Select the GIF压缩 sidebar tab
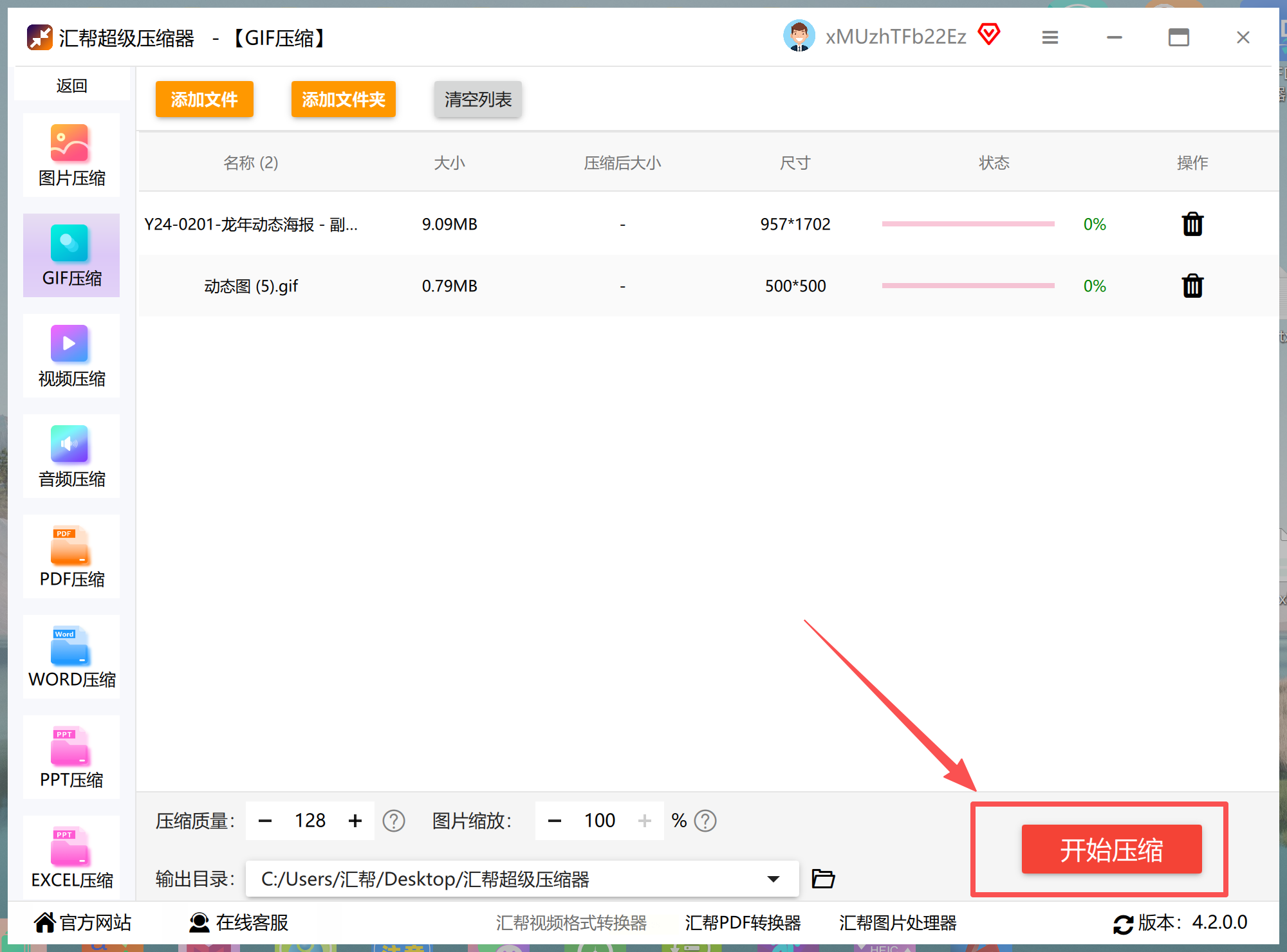1287x952 pixels. (x=71, y=255)
